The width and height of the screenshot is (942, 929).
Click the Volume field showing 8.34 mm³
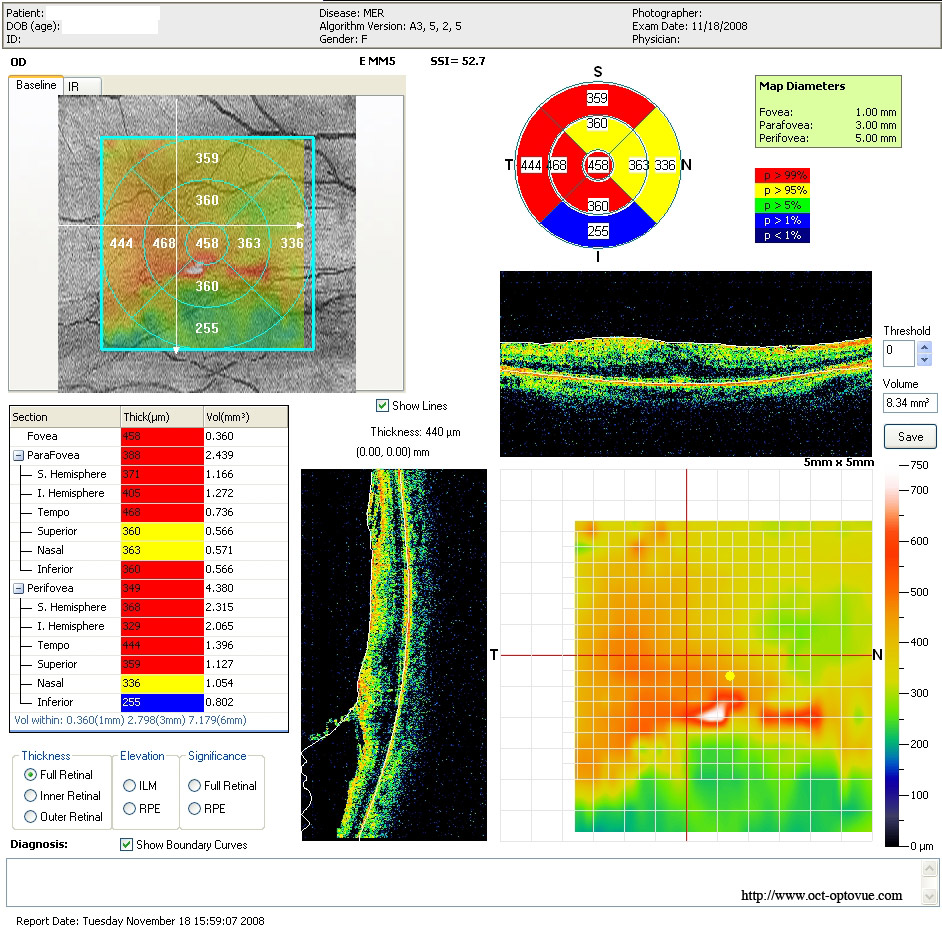tap(910, 403)
